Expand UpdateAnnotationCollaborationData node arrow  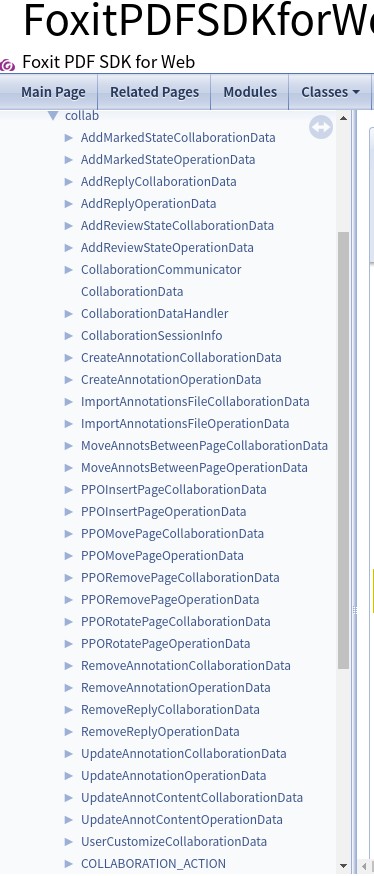(69, 754)
